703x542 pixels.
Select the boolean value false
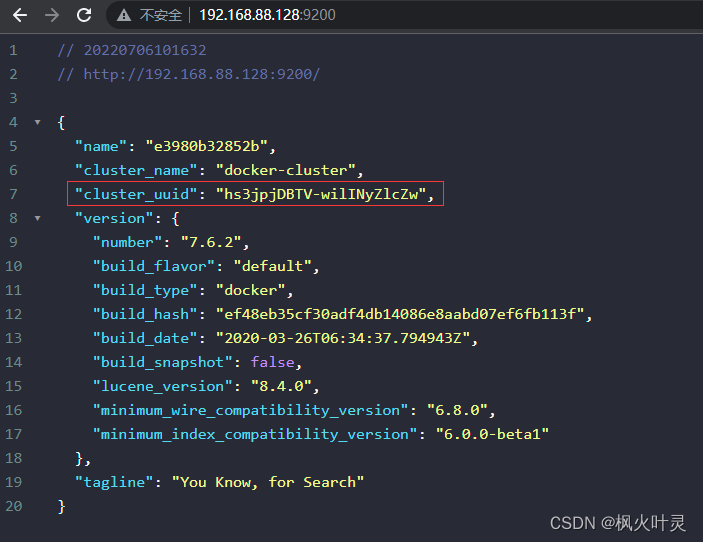pos(273,362)
